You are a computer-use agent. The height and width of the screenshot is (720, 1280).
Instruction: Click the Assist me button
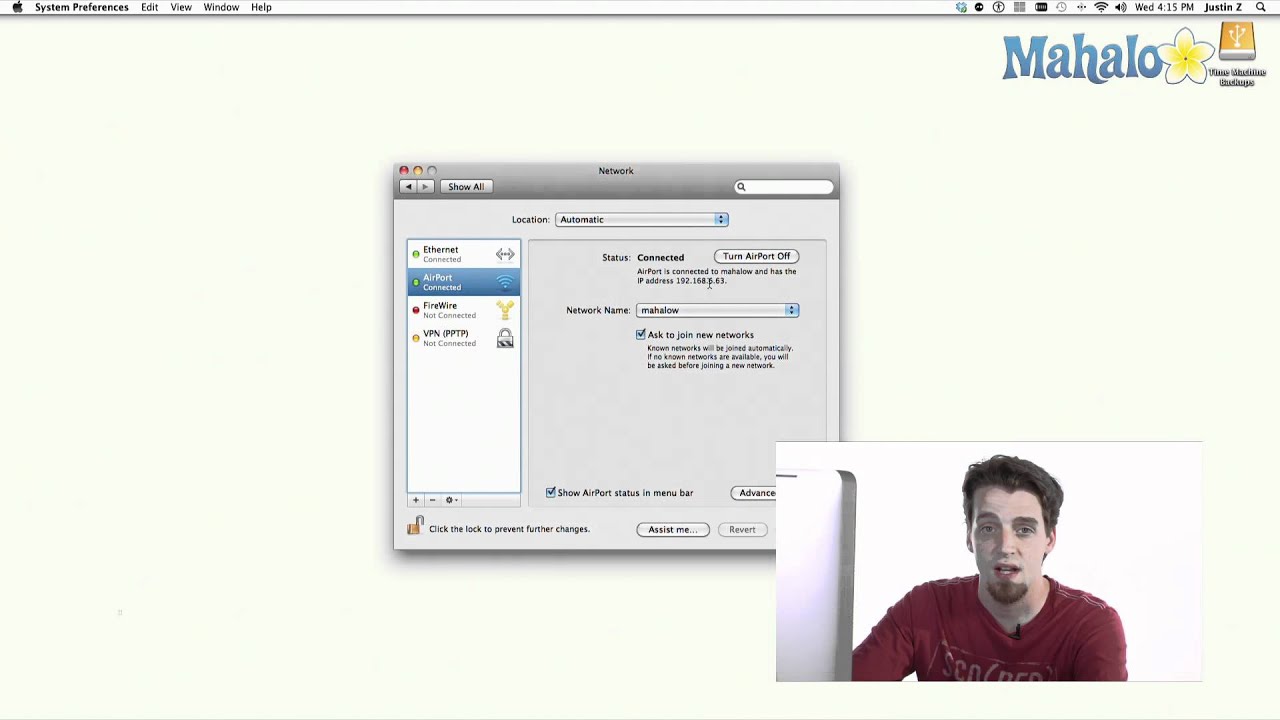pyautogui.click(x=673, y=529)
